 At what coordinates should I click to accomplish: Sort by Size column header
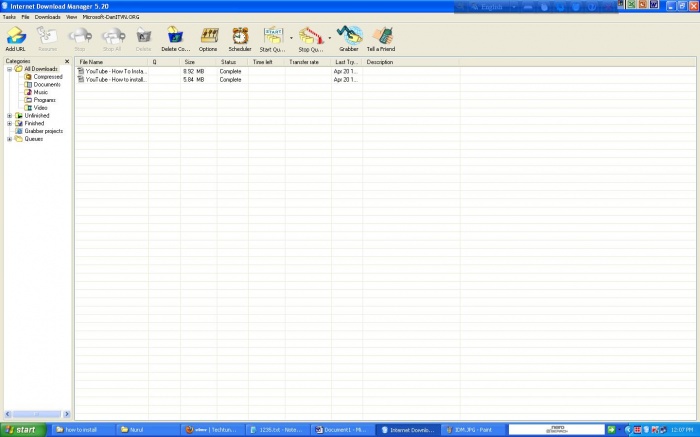(198, 62)
